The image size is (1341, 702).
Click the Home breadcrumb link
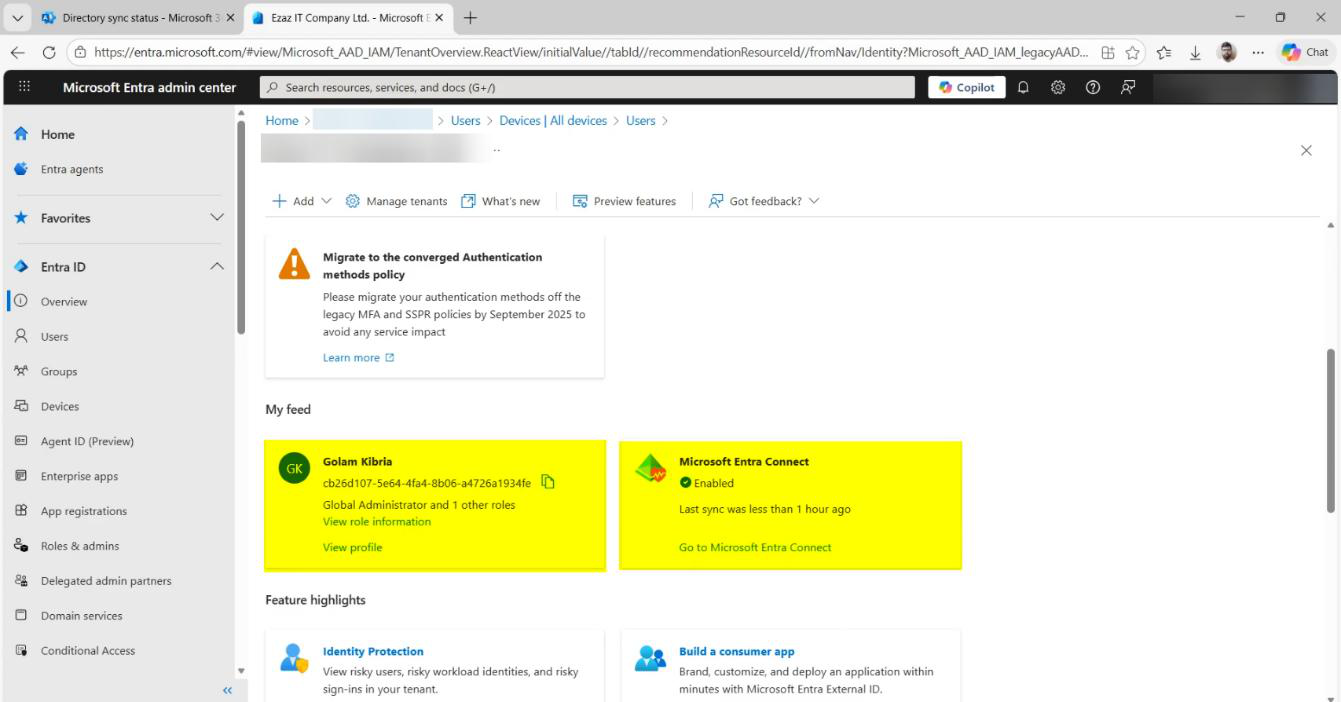282,121
